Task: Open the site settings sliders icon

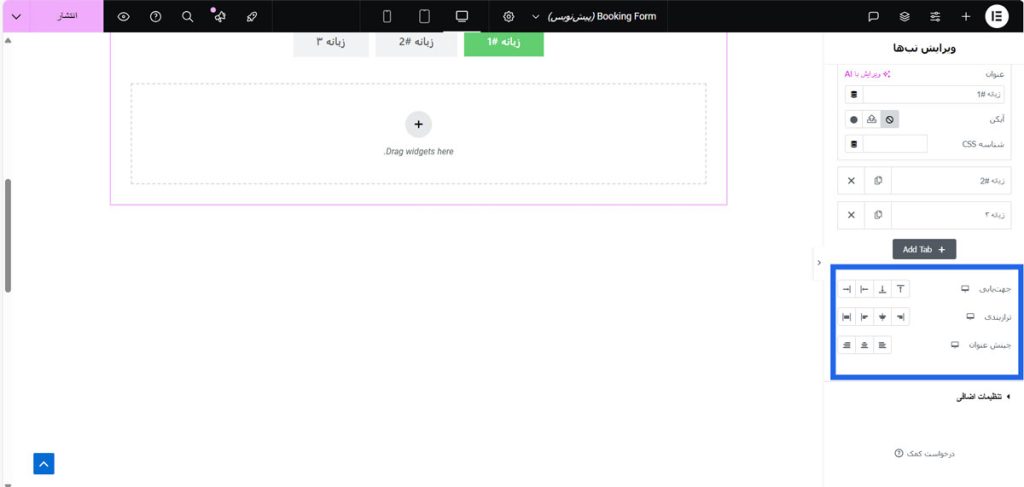Action: tap(935, 16)
